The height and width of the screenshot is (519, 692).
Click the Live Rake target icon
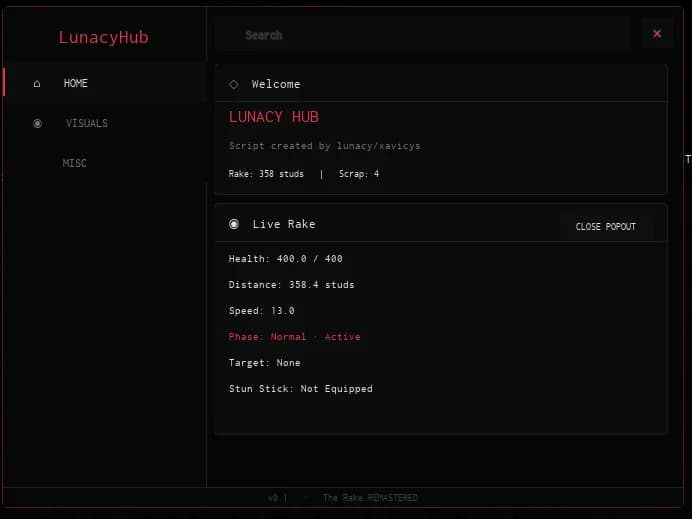234,224
